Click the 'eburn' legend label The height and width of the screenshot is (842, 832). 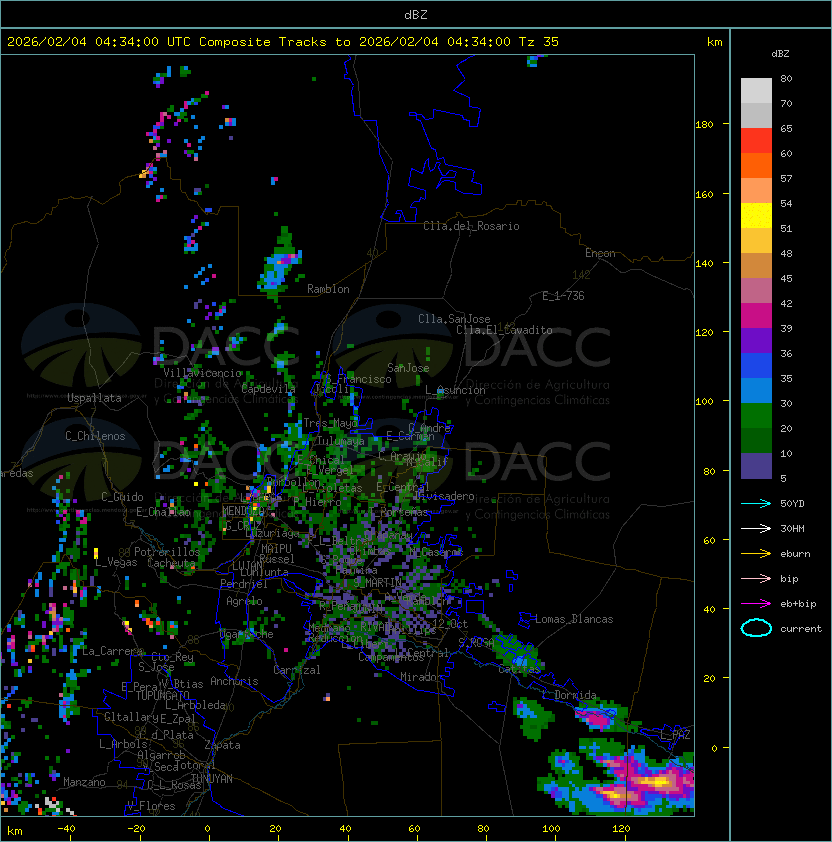(x=795, y=554)
